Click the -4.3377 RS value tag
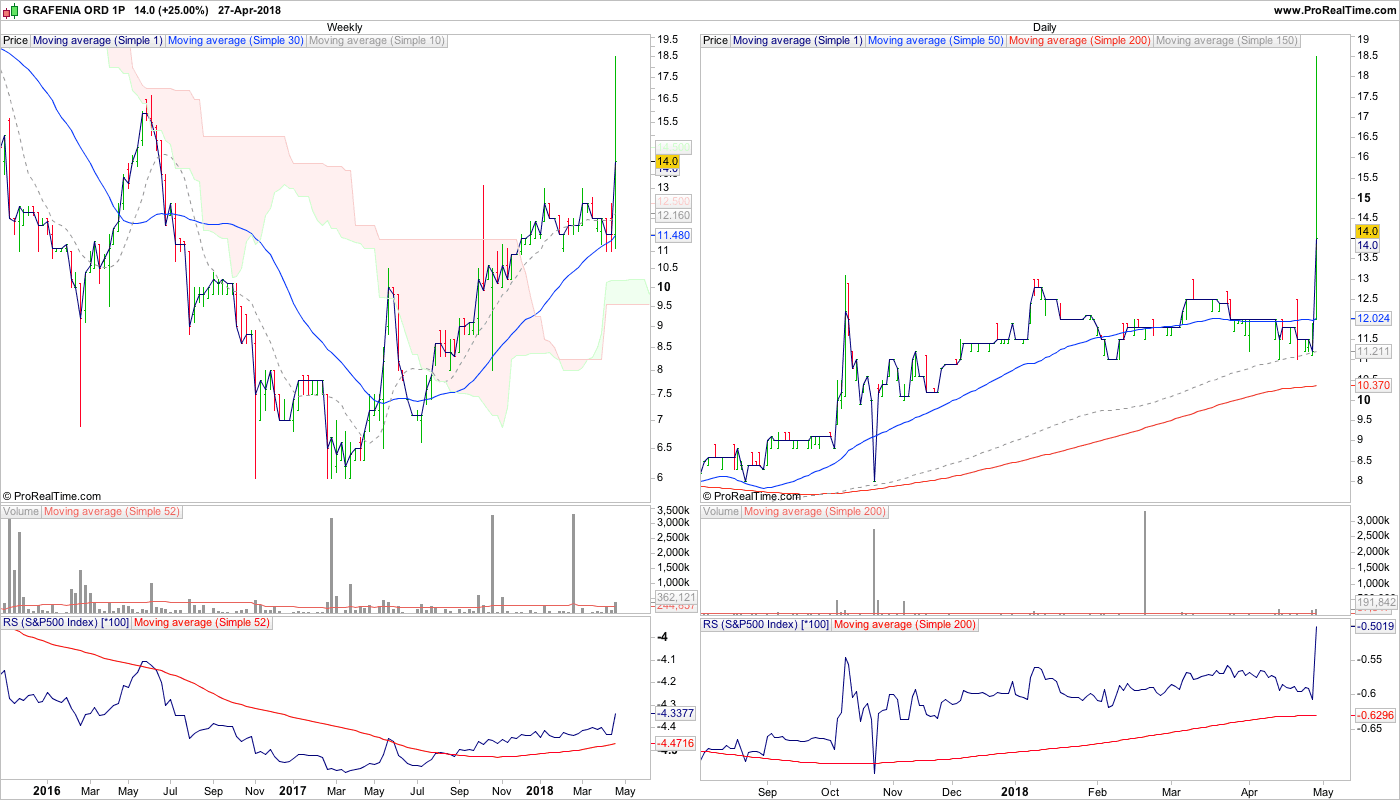The image size is (1400, 800). (x=675, y=714)
